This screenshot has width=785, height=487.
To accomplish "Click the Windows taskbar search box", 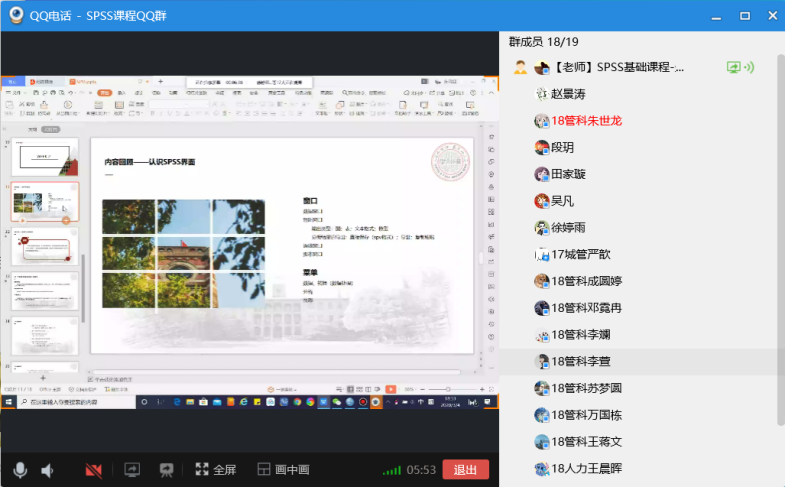I will coord(76,401).
